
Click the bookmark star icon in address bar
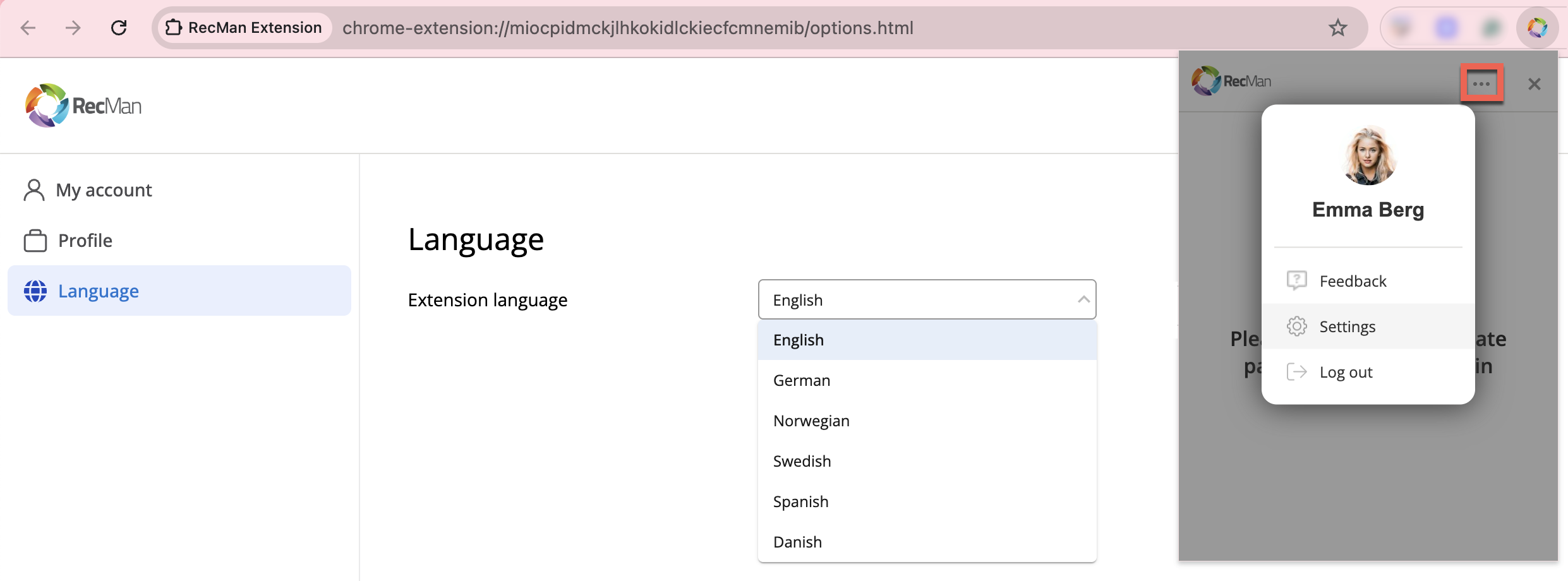1337,28
